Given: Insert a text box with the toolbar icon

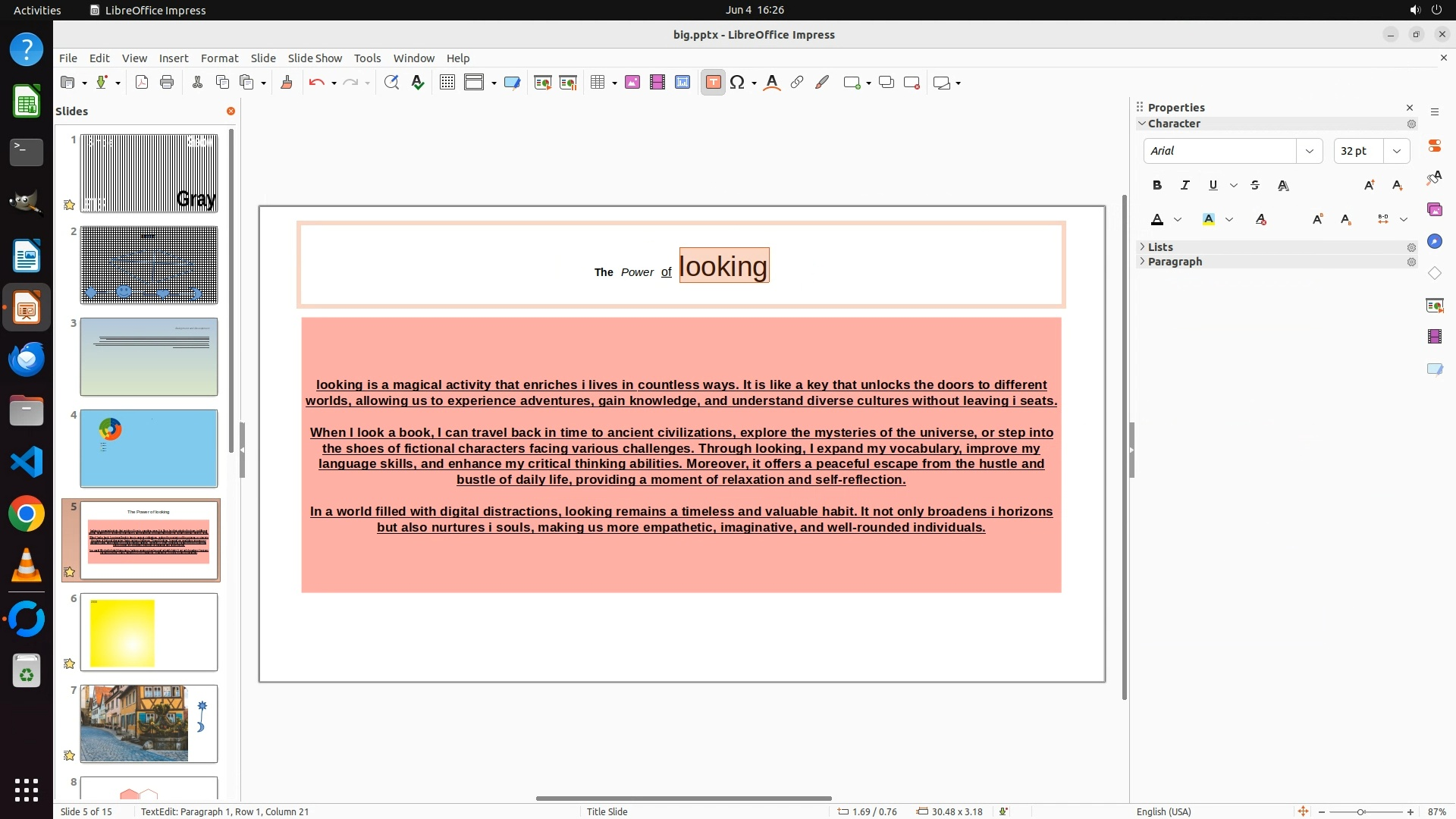Looking at the screenshot, I should [x=713, y=83].
